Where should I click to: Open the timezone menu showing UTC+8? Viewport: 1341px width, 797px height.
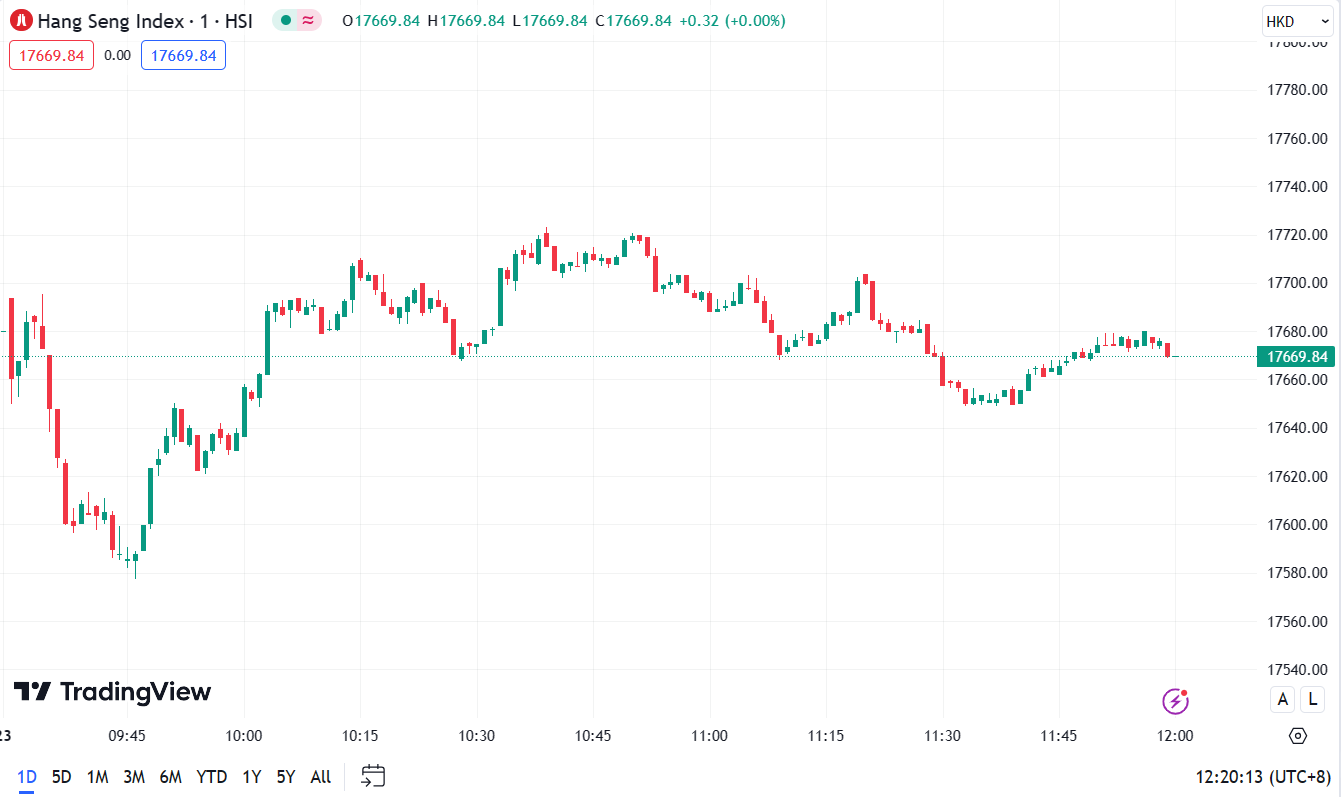(1263, 777)
